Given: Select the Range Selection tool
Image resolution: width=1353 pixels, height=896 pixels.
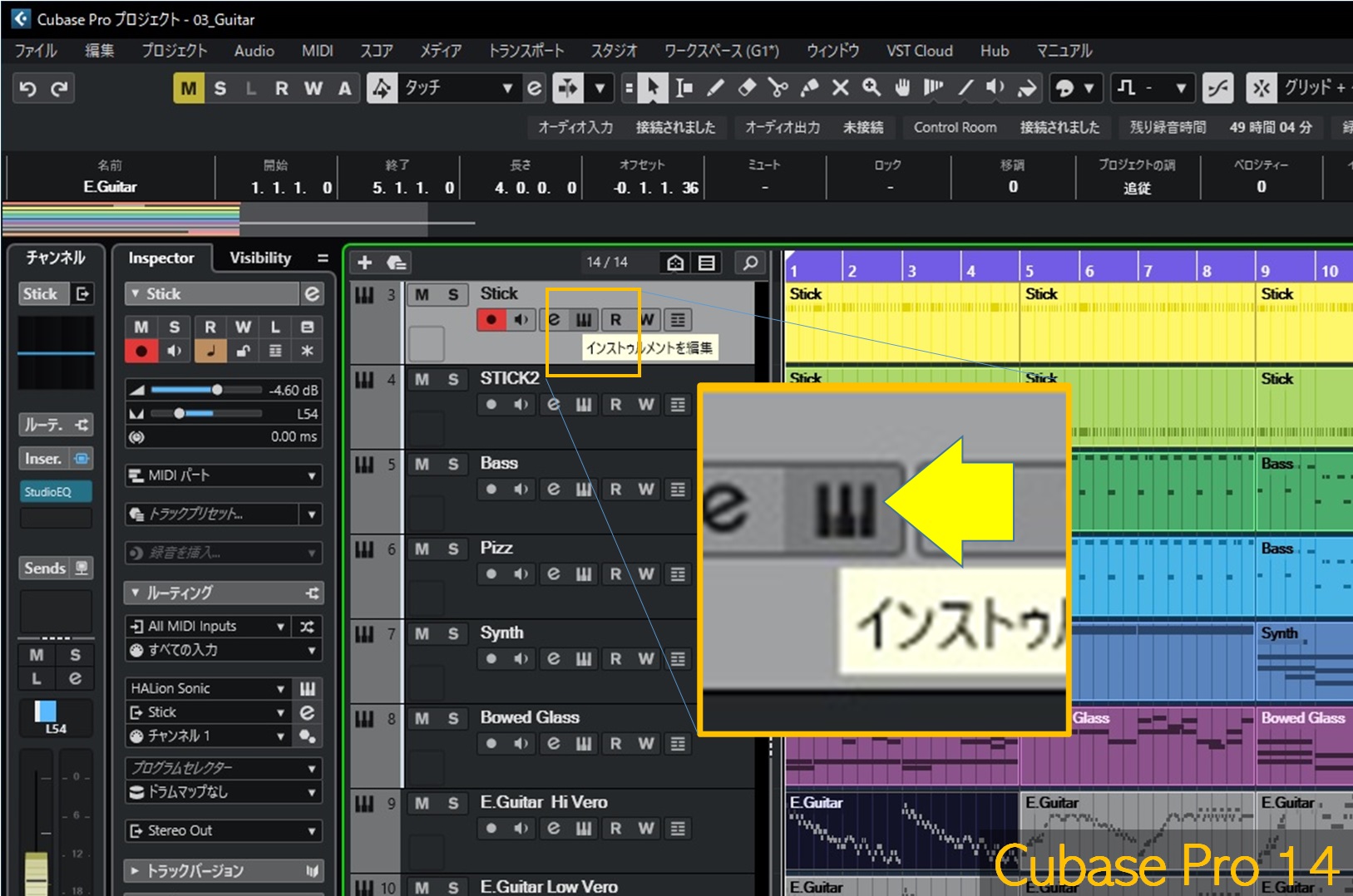Looking at the screenshot, I should [x=684, y=88].
